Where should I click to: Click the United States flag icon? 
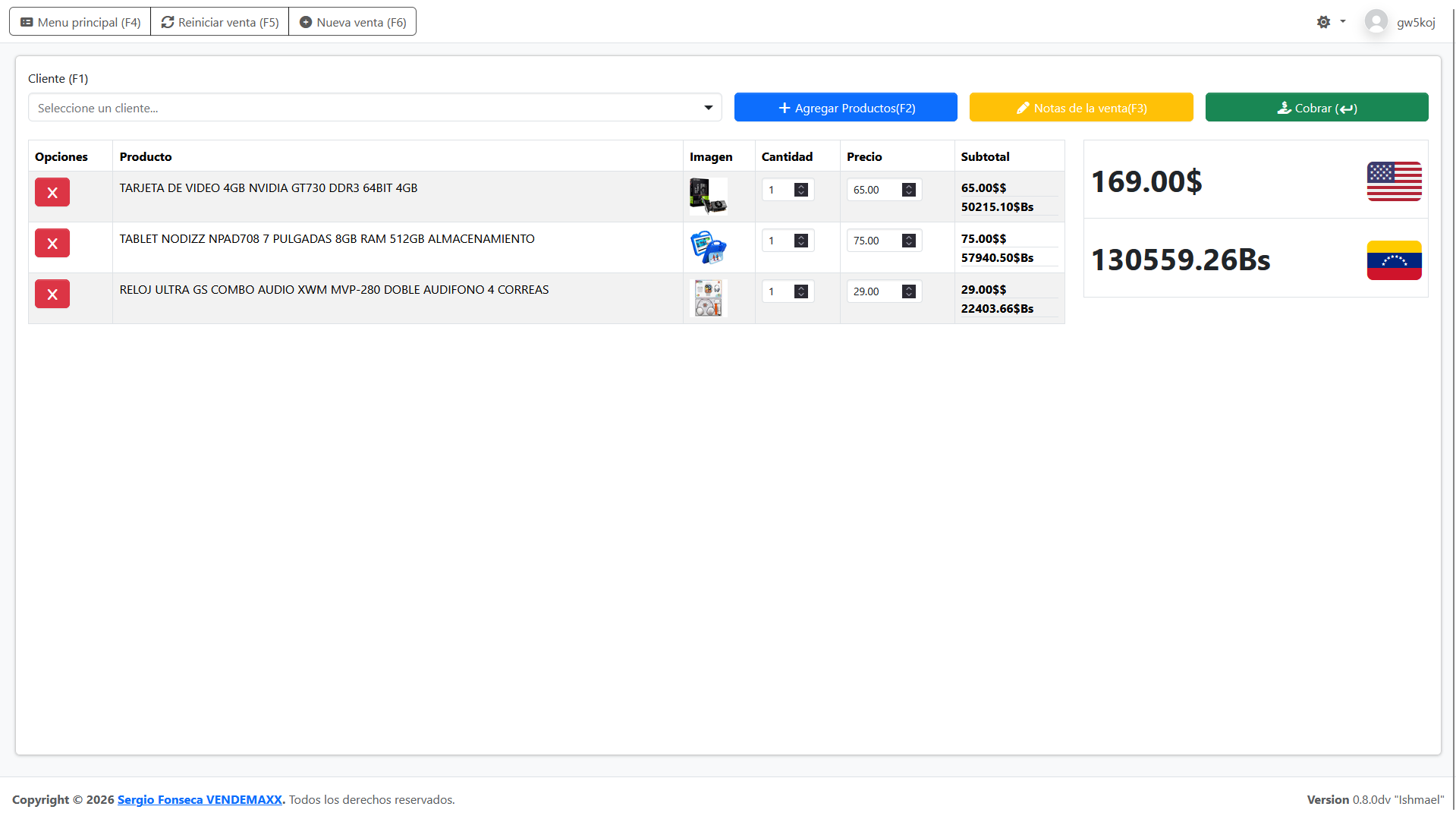(x=1394, y=181)
